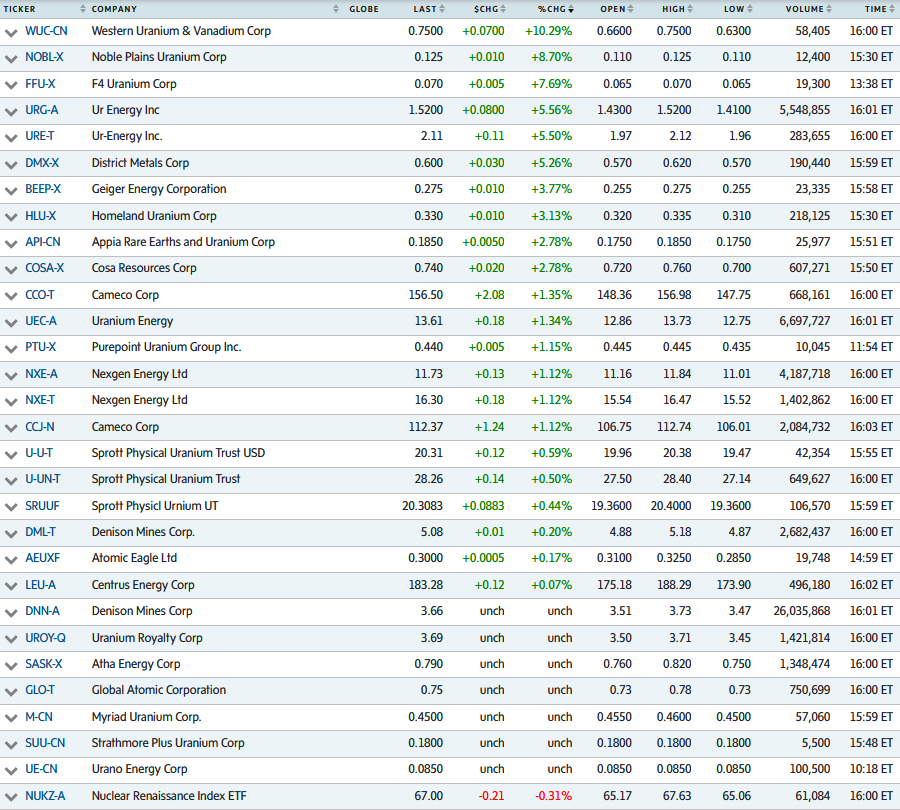Image resolution: width=900 pixels, height=810 pixels.
Task: Open the SRUUF ticker link
Action: coord(42,506)
